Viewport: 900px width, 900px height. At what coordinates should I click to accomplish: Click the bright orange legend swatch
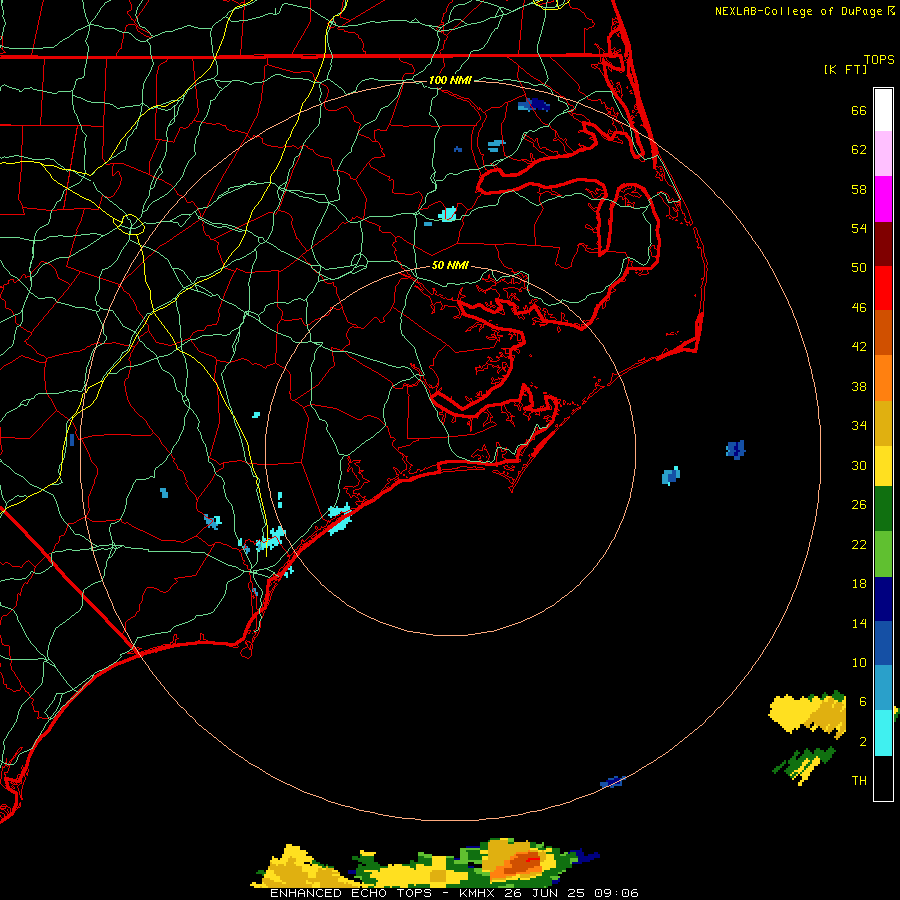(x=883, y=378)
